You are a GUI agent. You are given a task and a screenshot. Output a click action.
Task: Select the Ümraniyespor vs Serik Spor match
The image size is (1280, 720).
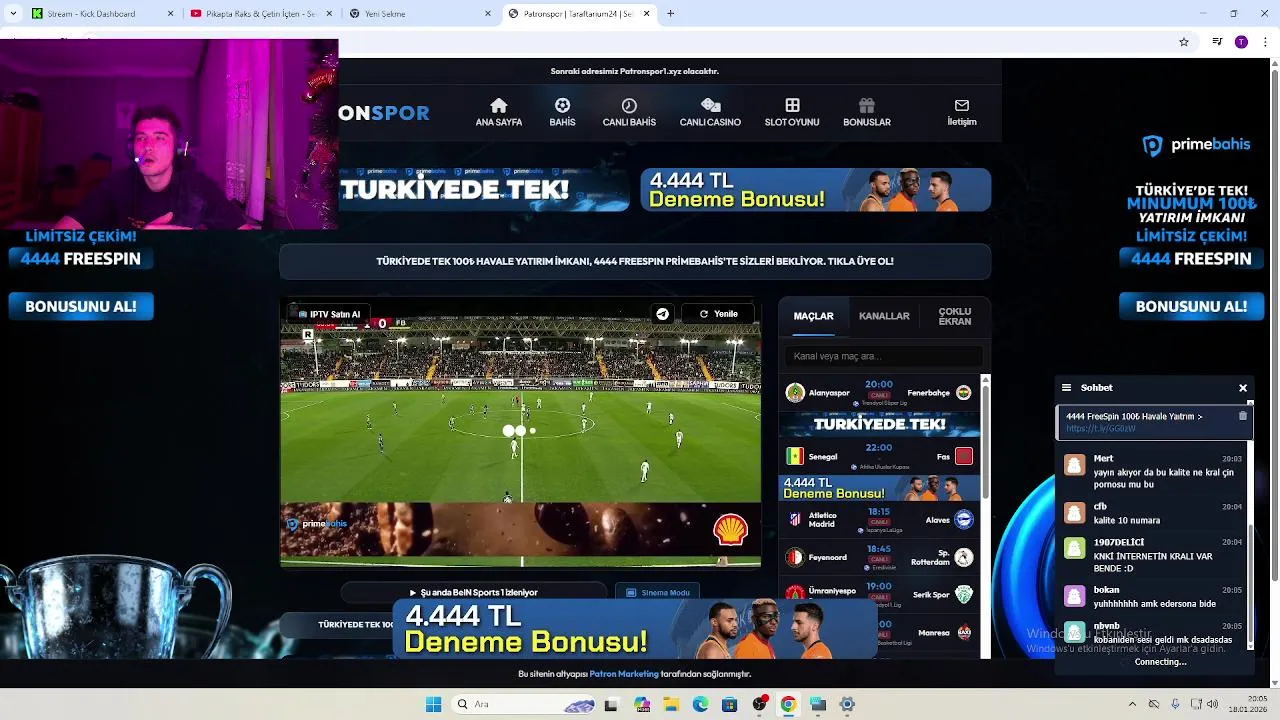point(879,594)
